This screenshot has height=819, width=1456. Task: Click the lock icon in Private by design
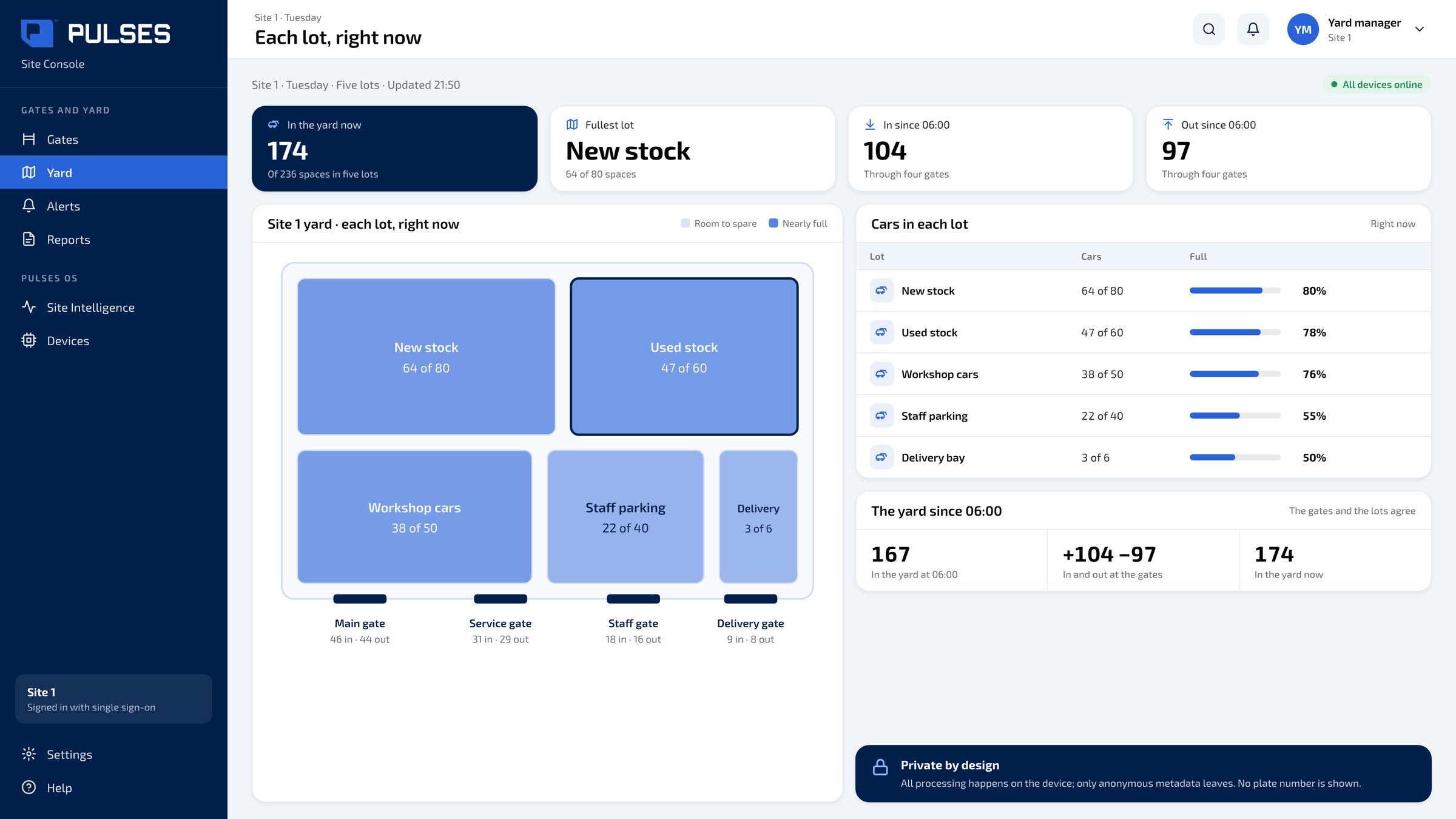(880, 767)
